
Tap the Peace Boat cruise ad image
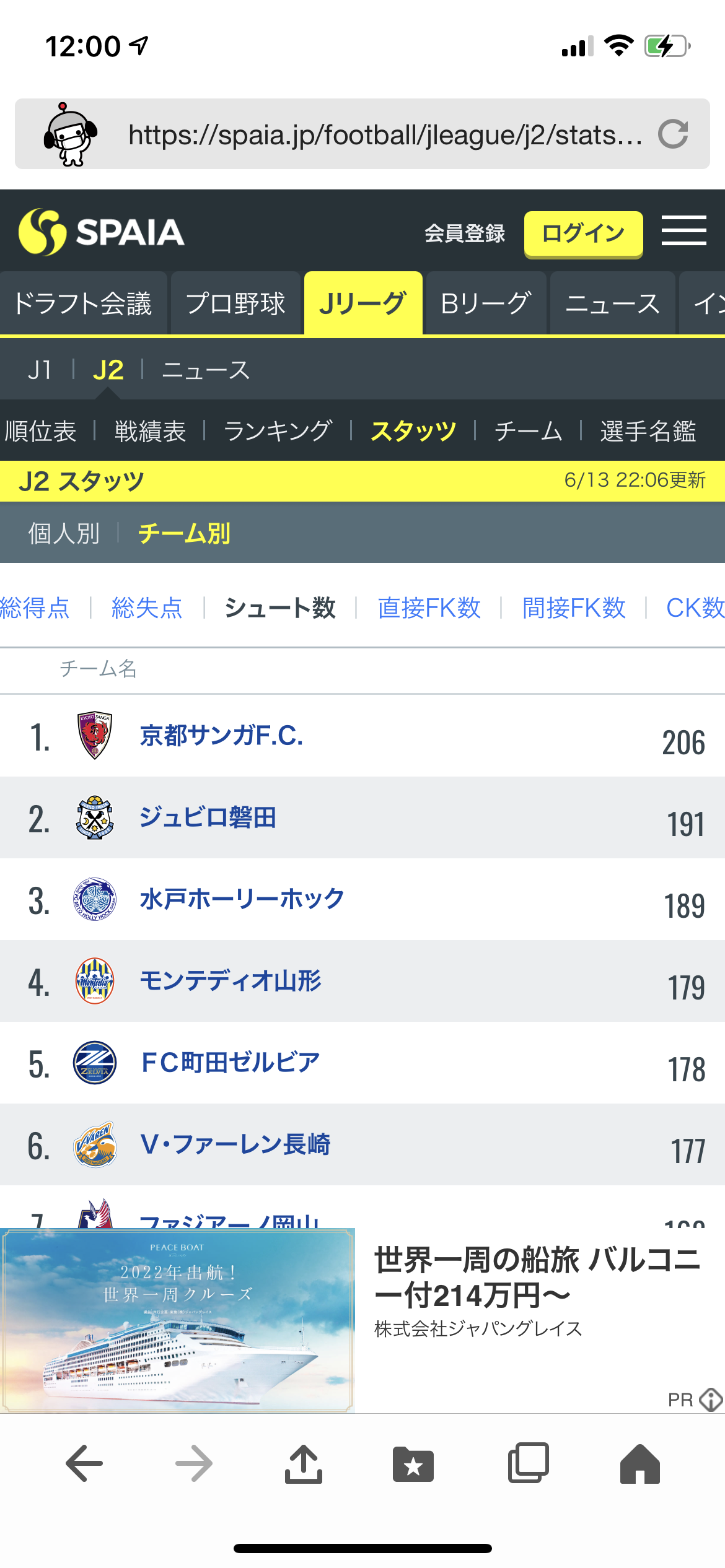(178, 1320)
